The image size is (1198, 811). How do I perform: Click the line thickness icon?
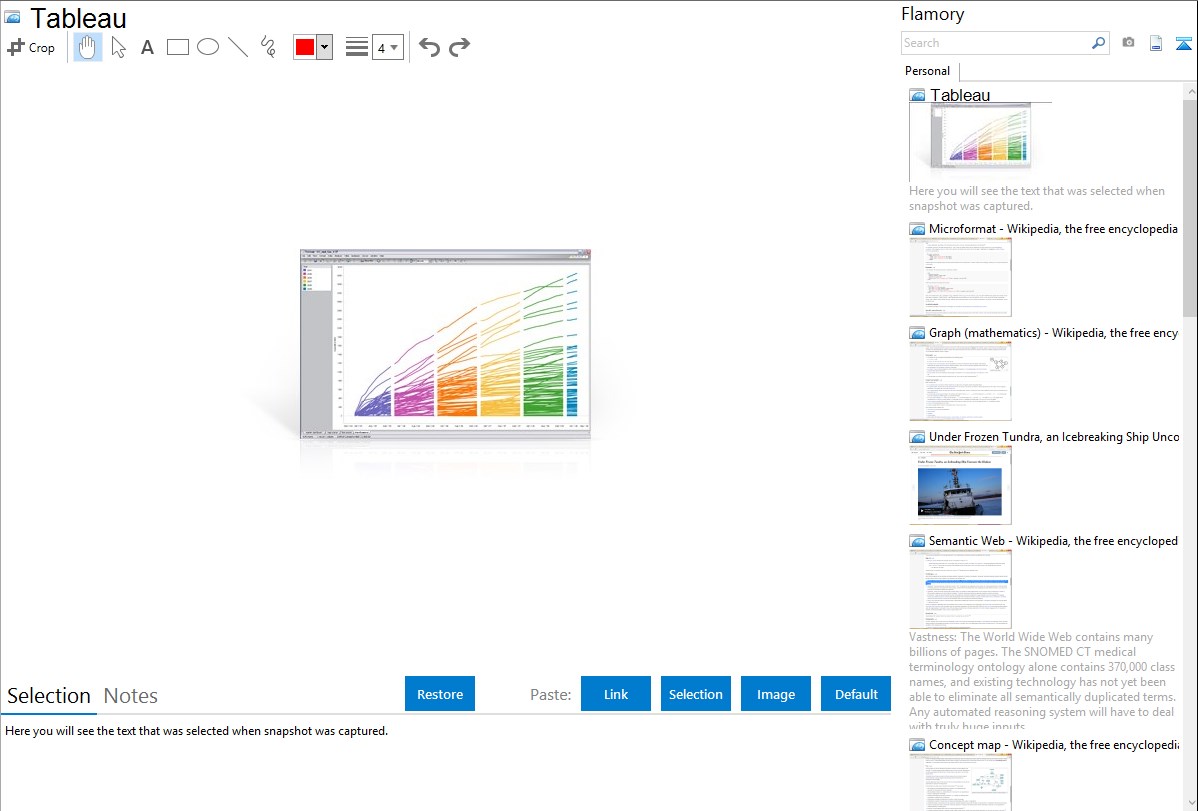pos(357,47)
